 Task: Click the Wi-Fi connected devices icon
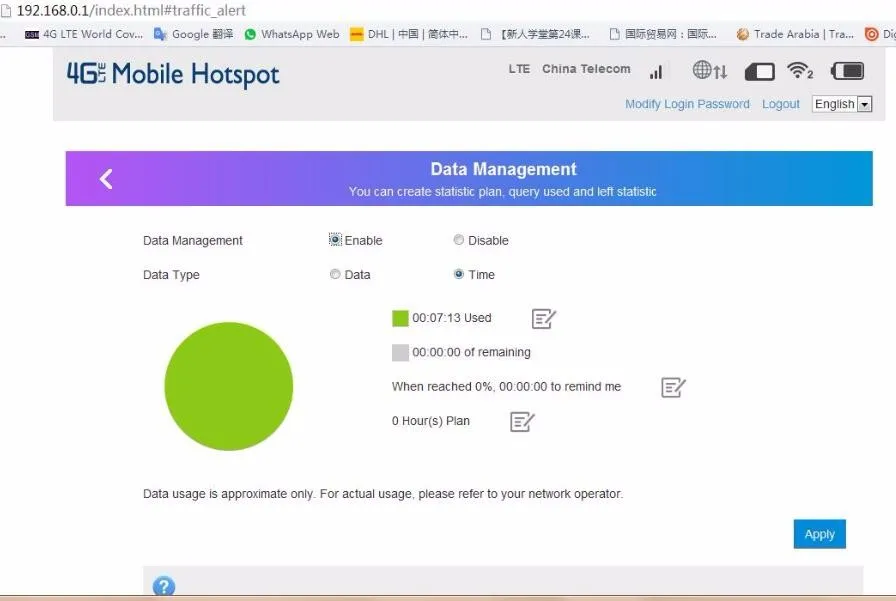pos(799,71)
